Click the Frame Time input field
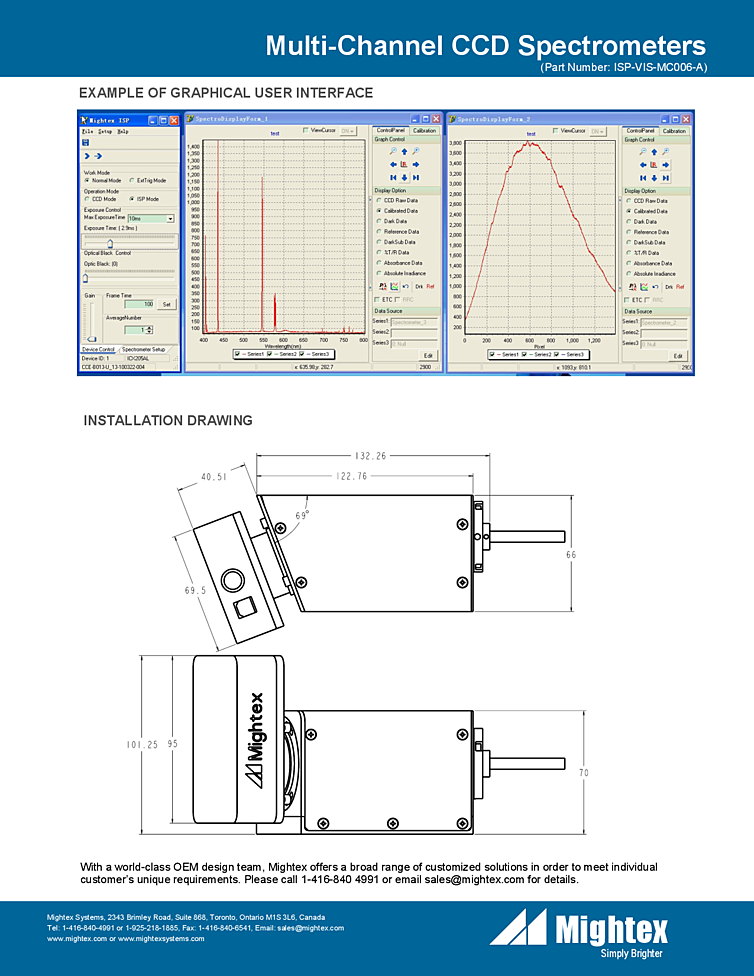This screenshot has width=754, height=976. pos(139,304)
